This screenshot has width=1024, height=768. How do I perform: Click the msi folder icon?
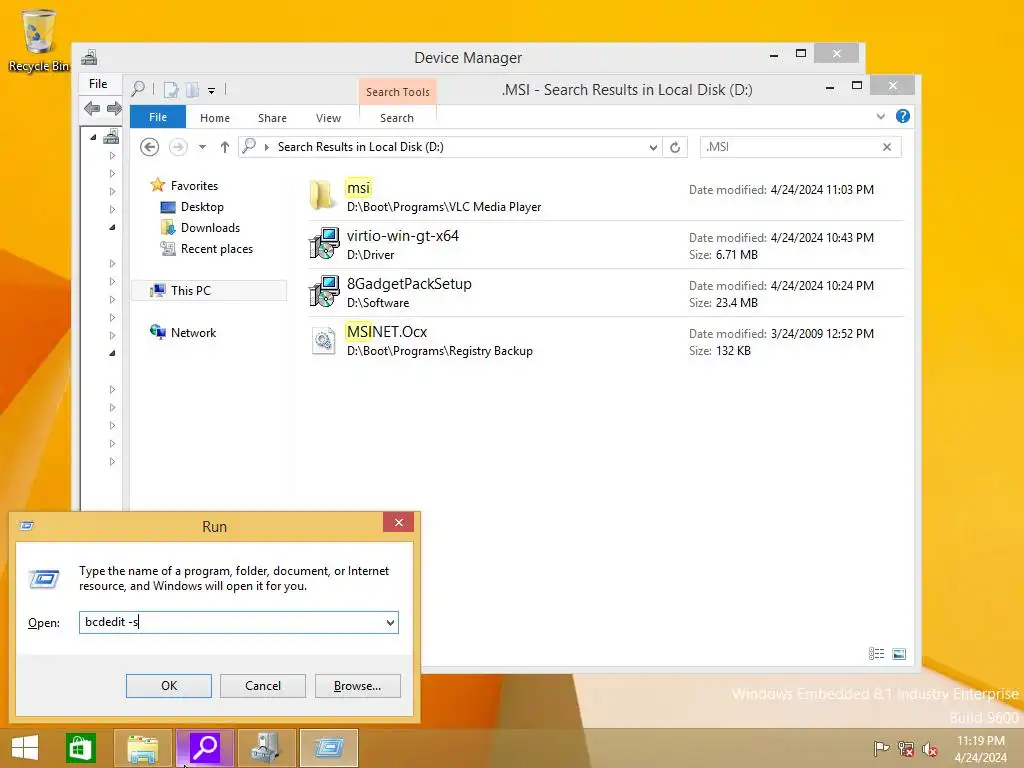tap(323, 195)
